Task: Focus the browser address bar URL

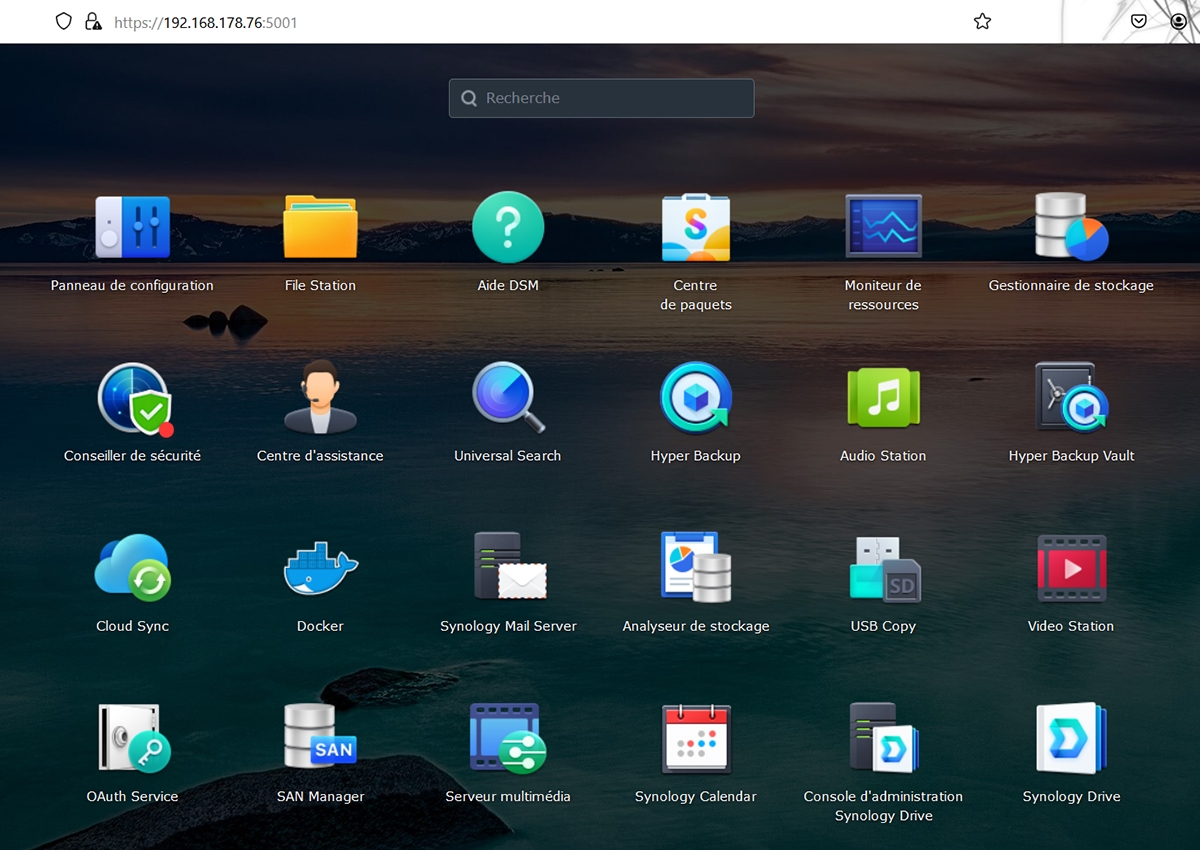Action: [205, 22]
